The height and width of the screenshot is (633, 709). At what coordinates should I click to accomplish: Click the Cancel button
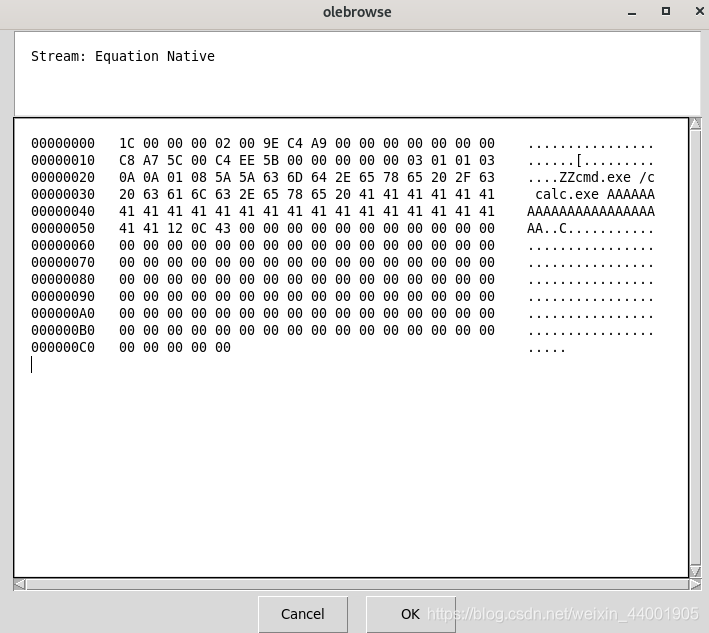tap(303, 614)
